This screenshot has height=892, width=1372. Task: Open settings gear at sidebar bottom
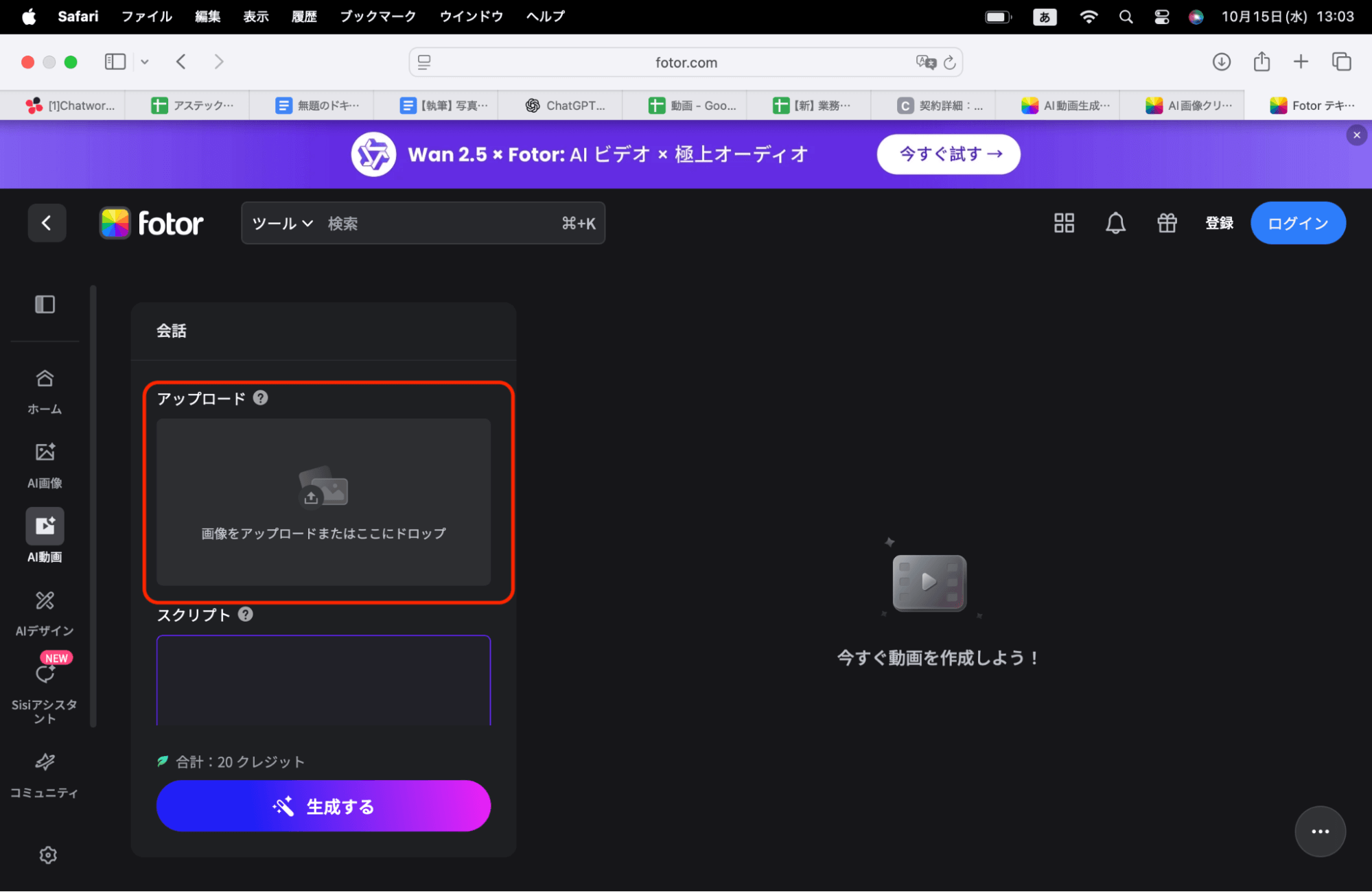point(47,855)
